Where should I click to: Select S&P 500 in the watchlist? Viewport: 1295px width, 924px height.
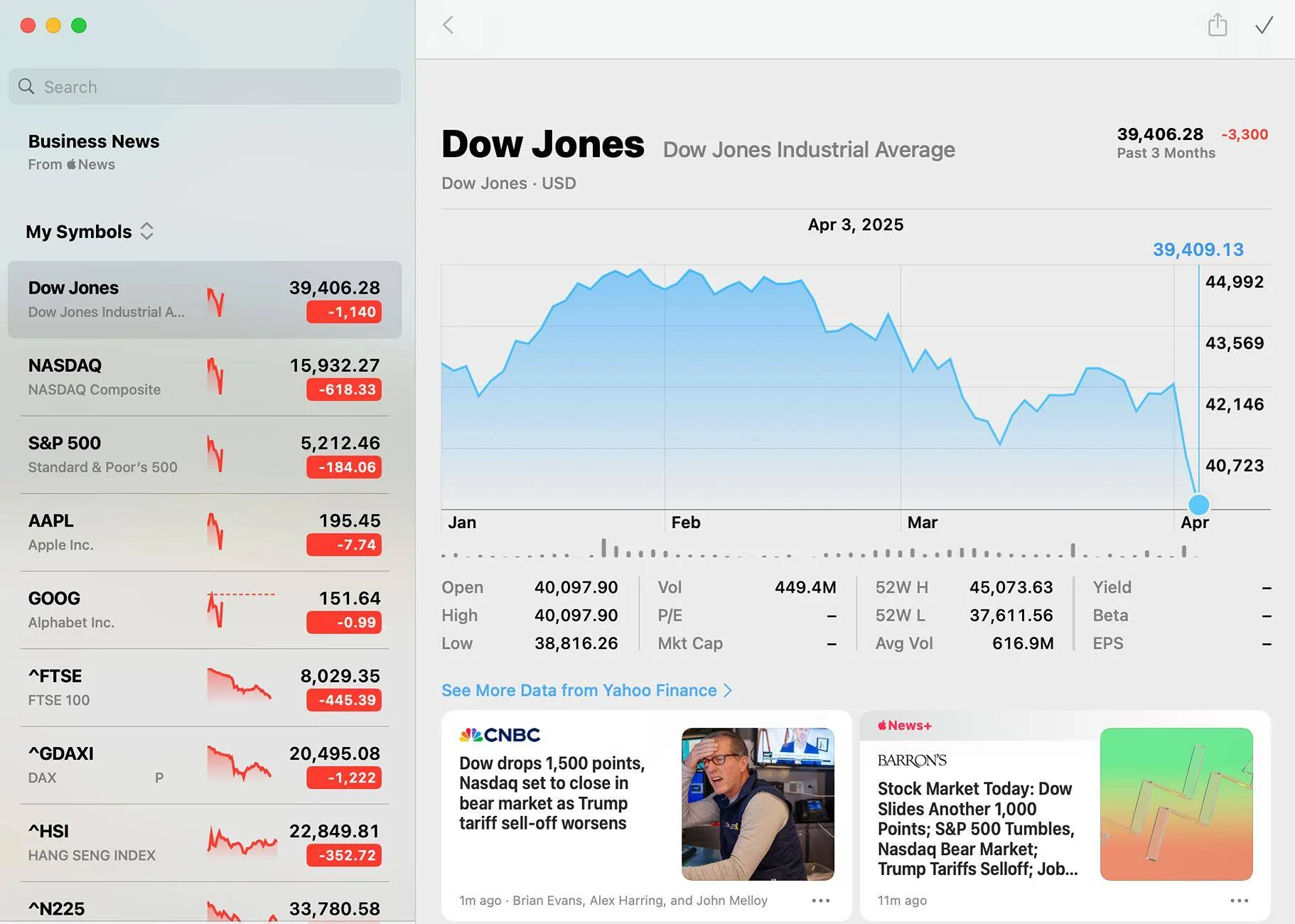point(205,455)
